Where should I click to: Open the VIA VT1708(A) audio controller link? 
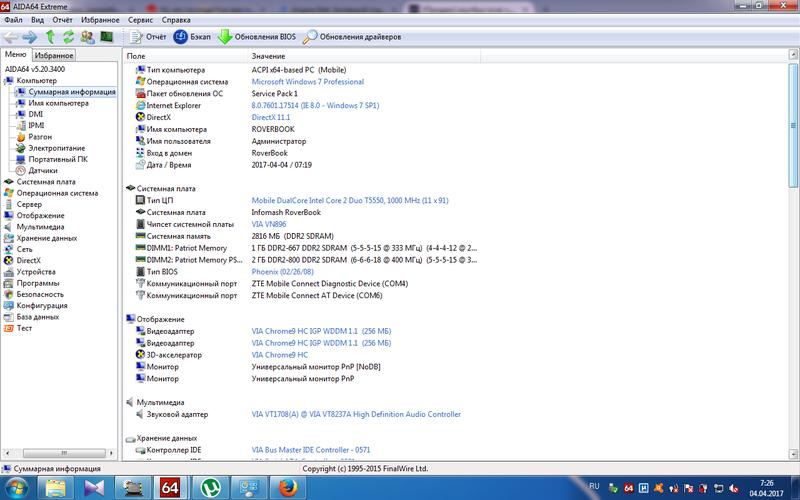(356, 414)
